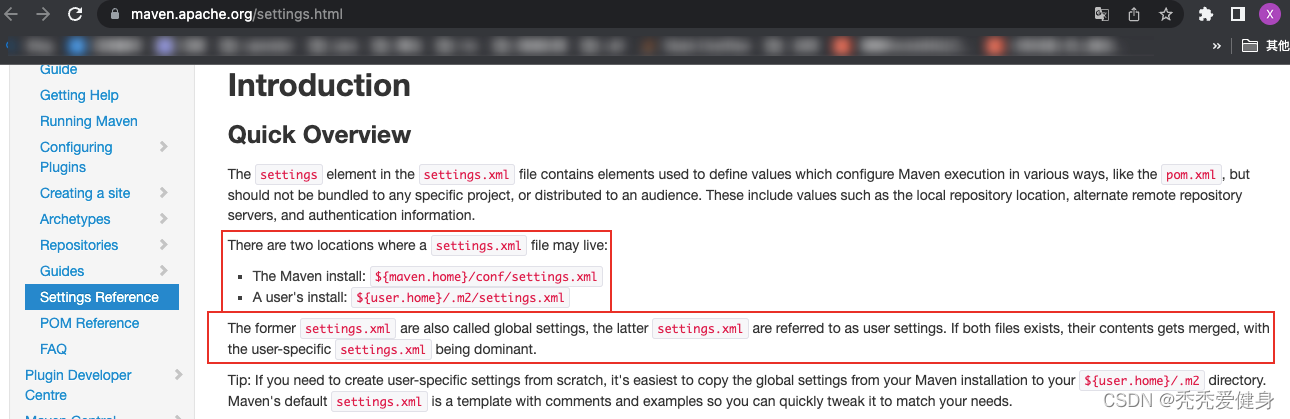Open the other bookmarks folder
The image size is (1290, 419).
1265,45
